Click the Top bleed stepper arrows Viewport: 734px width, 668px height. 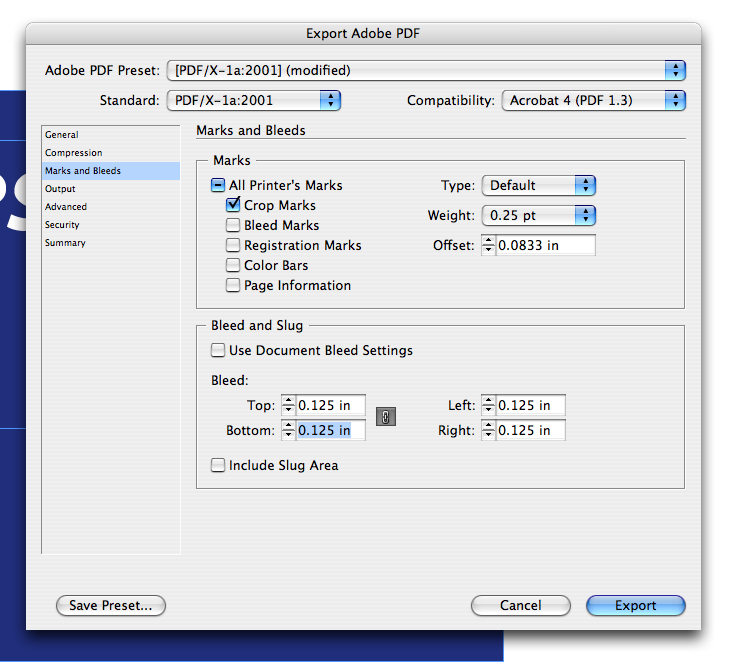coord(288,405)
